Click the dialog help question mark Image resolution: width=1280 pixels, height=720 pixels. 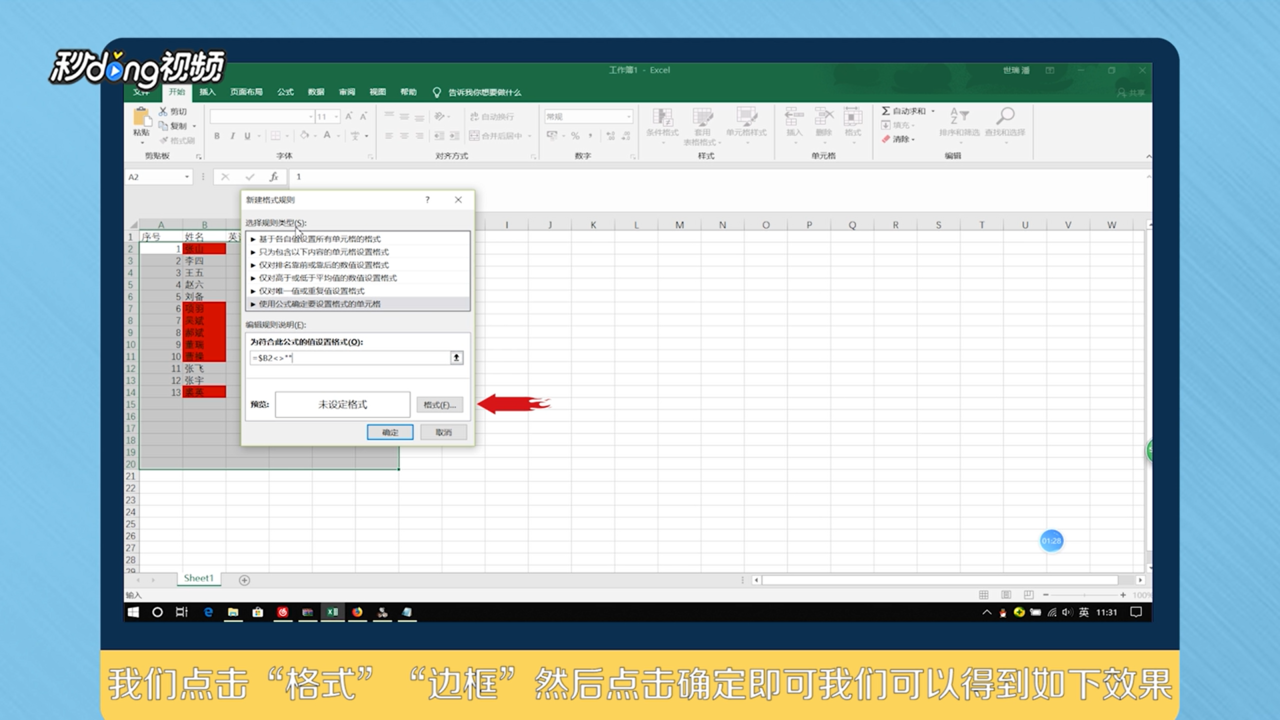pyautogui.click(x=427, y=200)
